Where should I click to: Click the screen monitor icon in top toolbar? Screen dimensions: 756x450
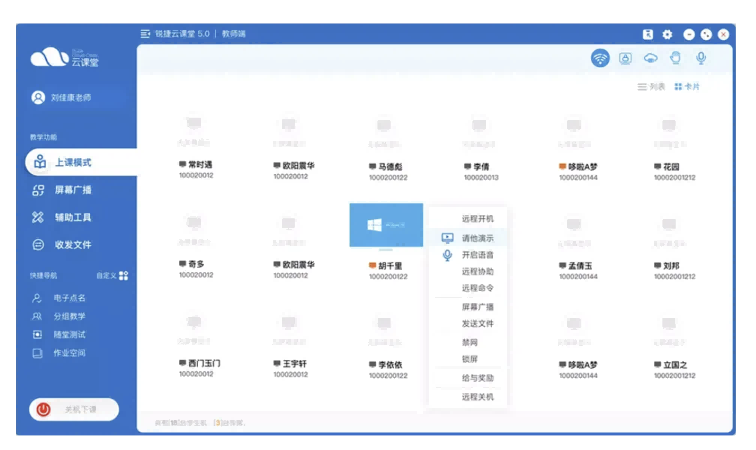(x=625, y=58)
